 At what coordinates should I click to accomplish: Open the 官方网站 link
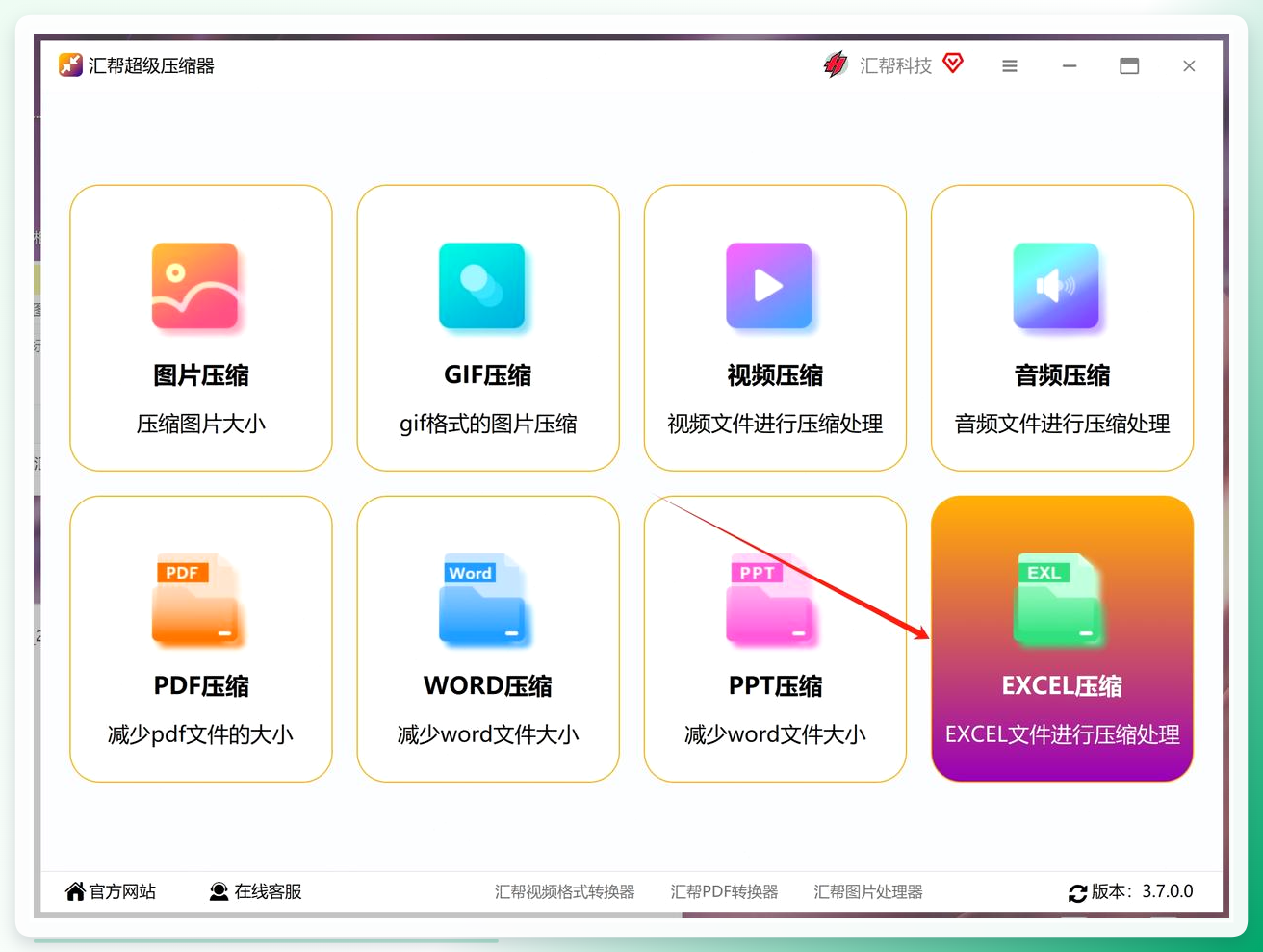click(122, 892)
